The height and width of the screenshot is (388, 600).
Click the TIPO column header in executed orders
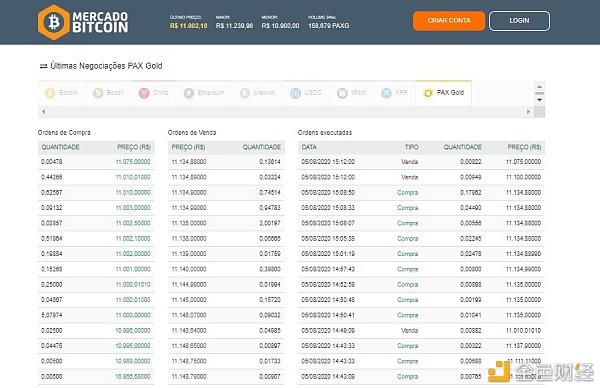click(411, 147)
